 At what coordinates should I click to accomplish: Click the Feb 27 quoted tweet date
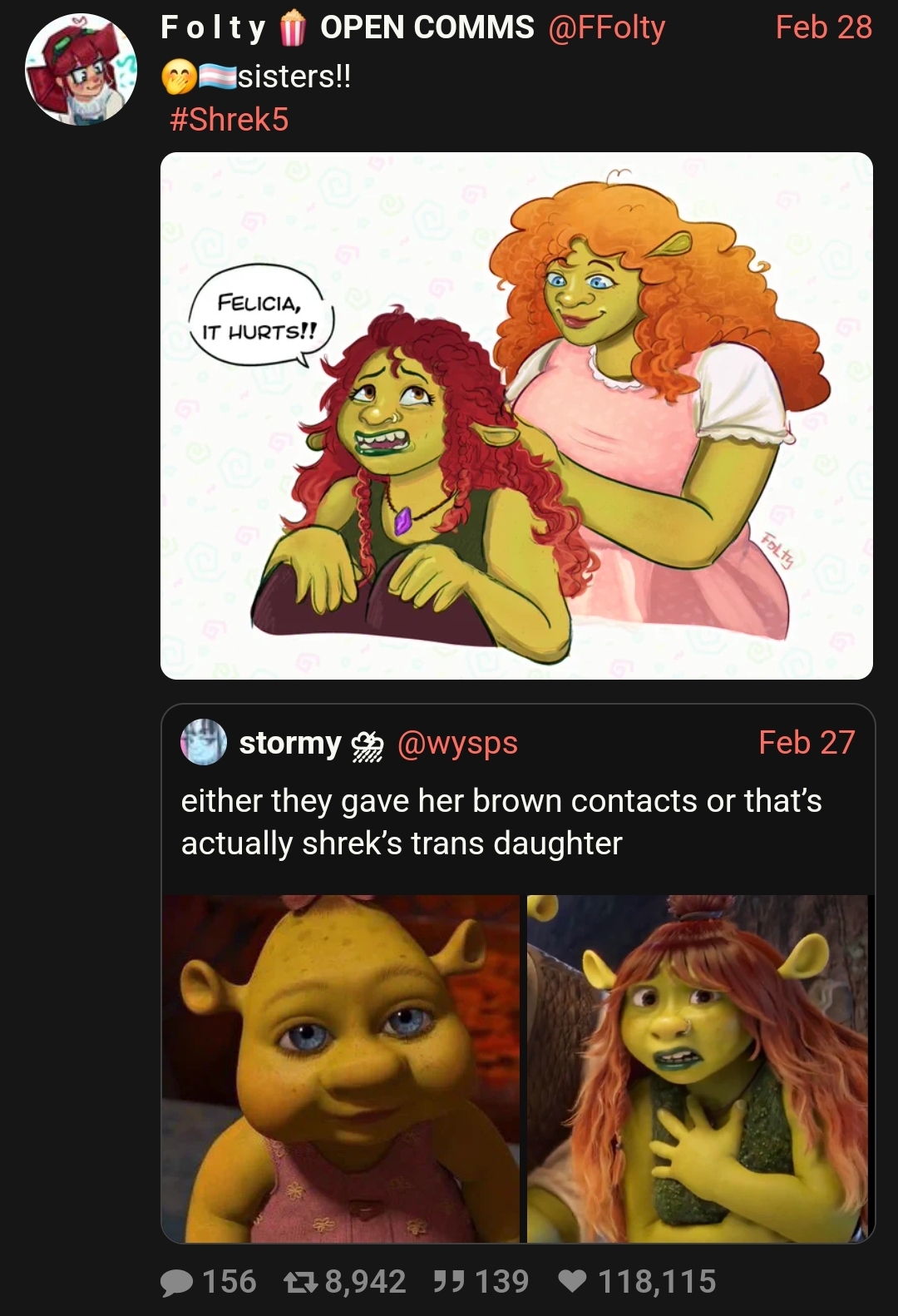tap(807, 742)
